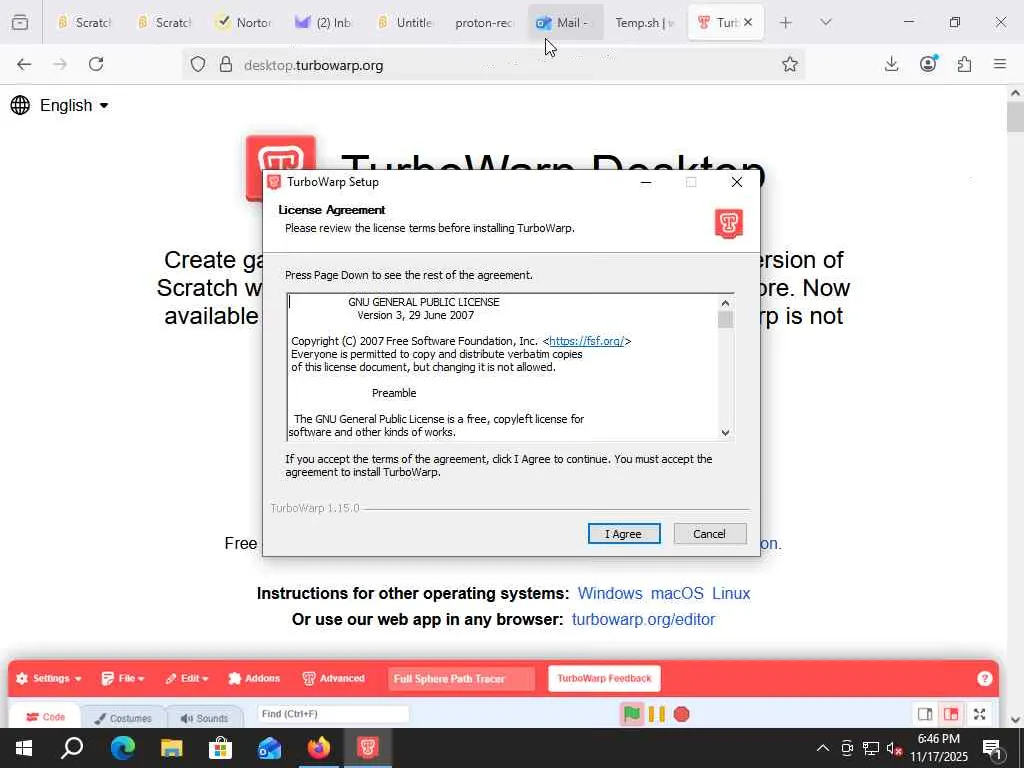Select the Costumes tab

[x=123, y=718]
